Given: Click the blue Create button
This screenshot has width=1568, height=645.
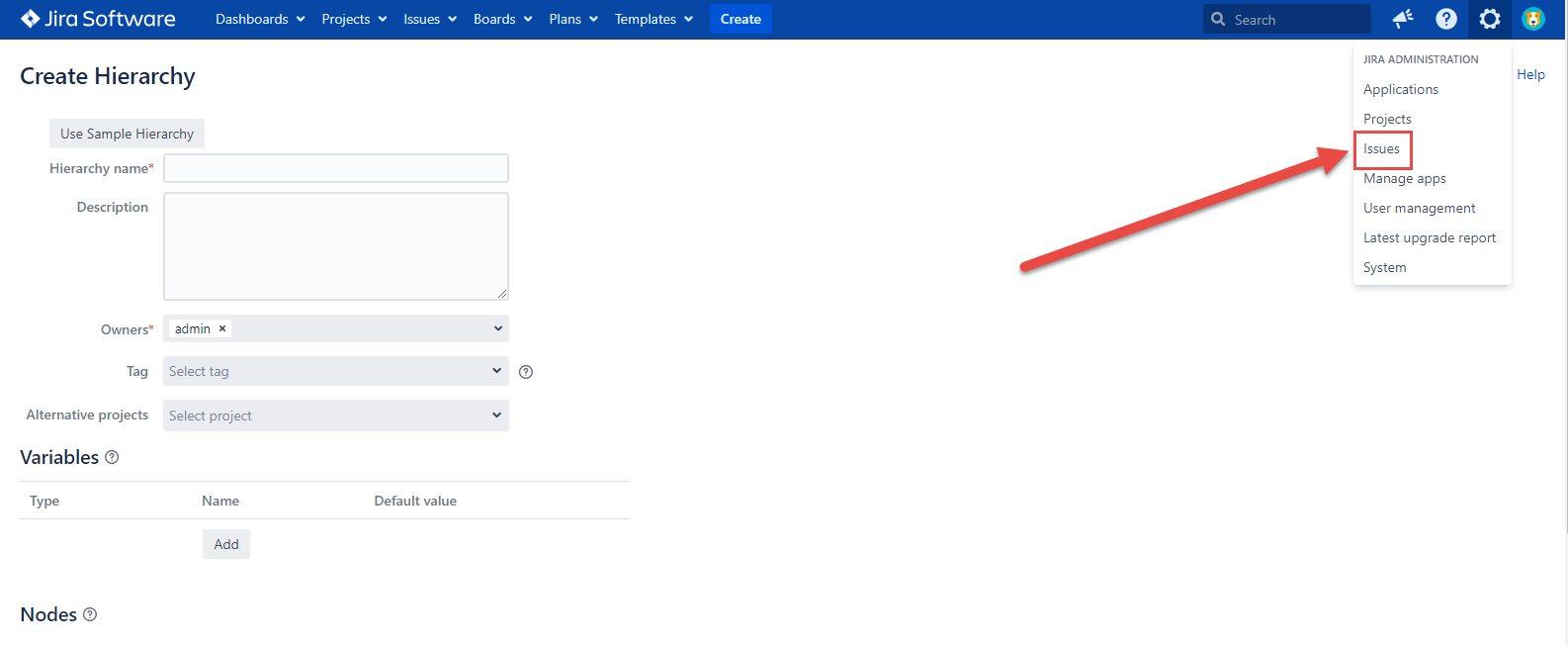Looking at the screenshot, I should point(740,19).
